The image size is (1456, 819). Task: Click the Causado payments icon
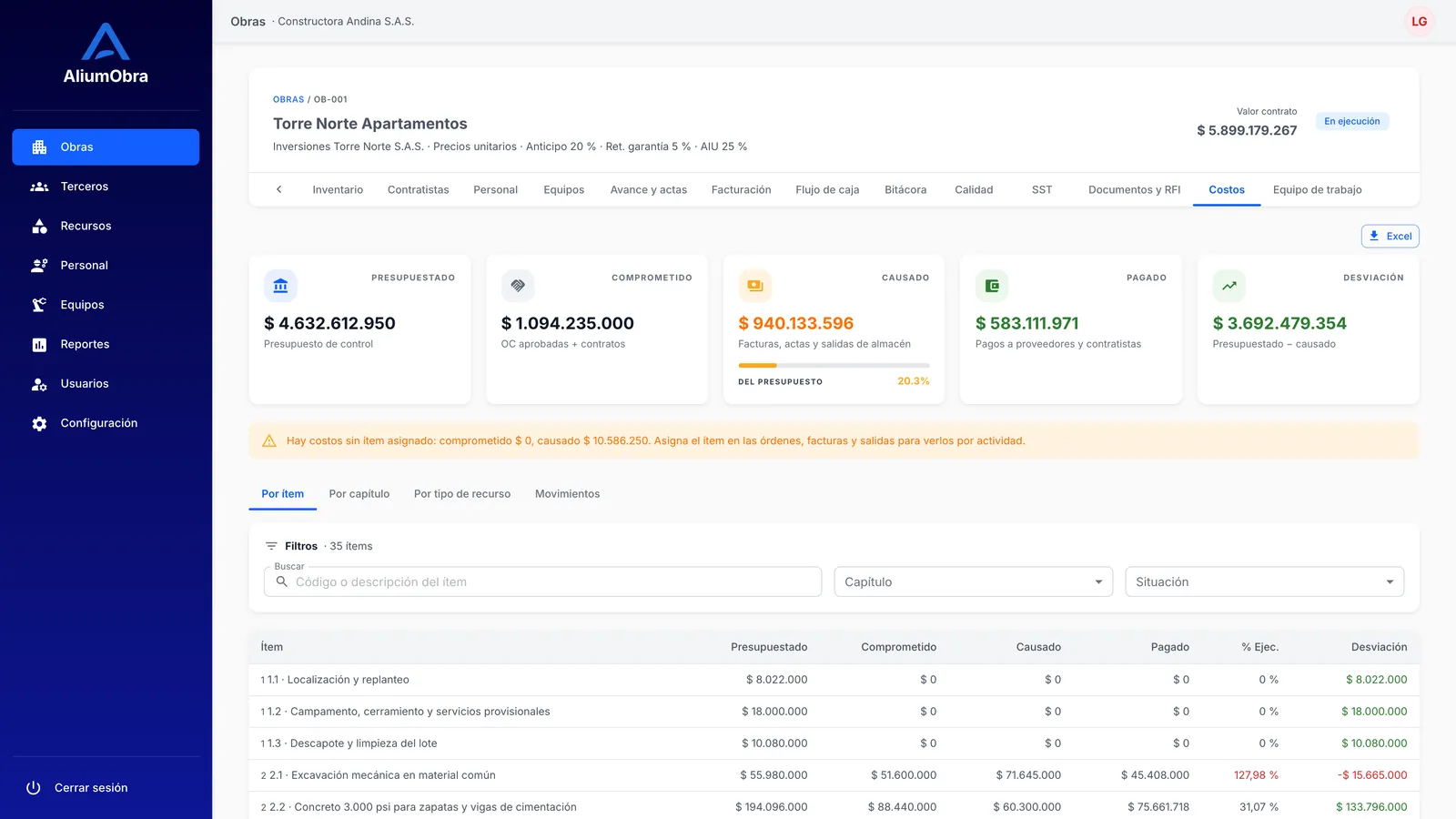coord(755,286)
